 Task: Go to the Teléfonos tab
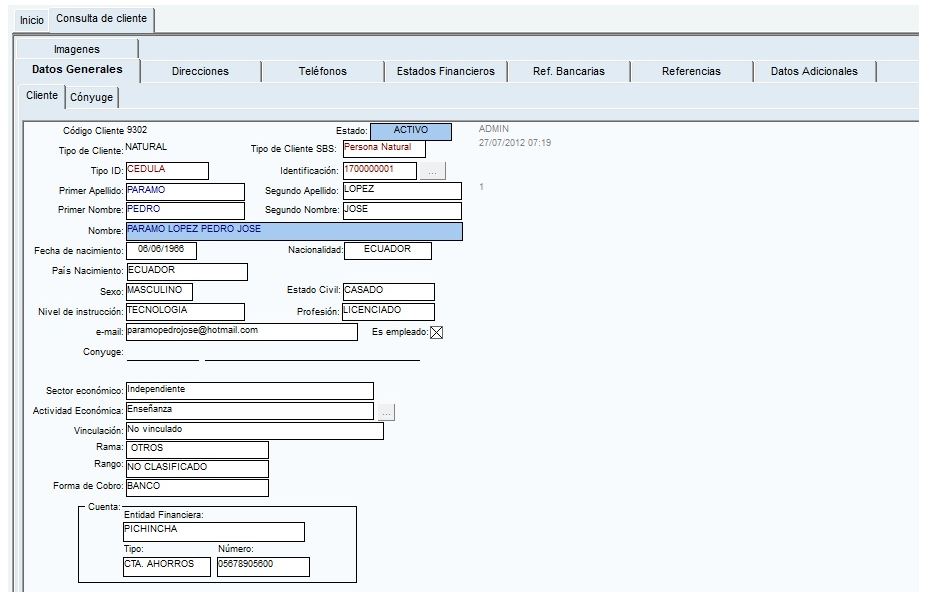322,71
